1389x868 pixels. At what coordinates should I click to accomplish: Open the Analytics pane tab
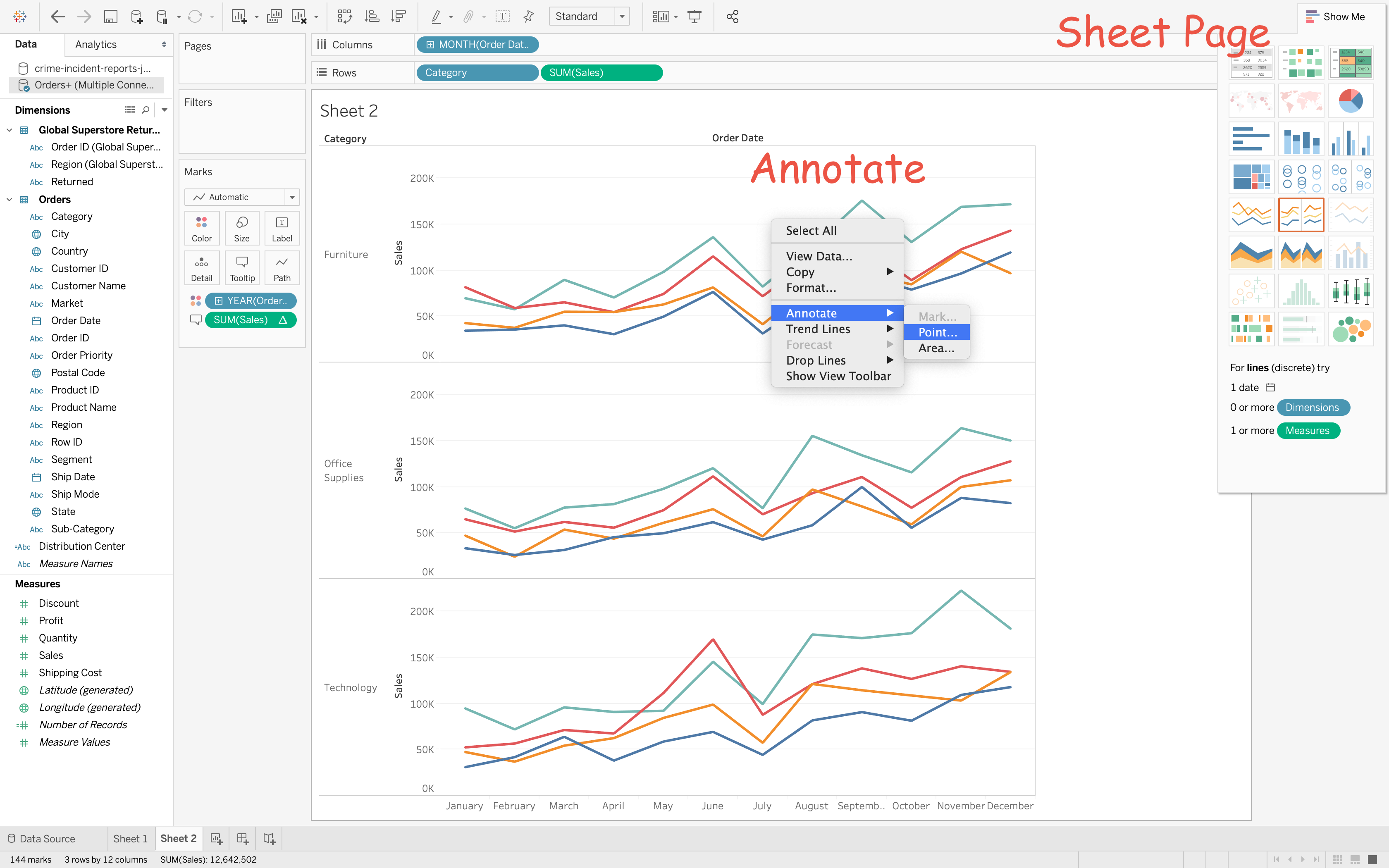(x=96, y=44)
